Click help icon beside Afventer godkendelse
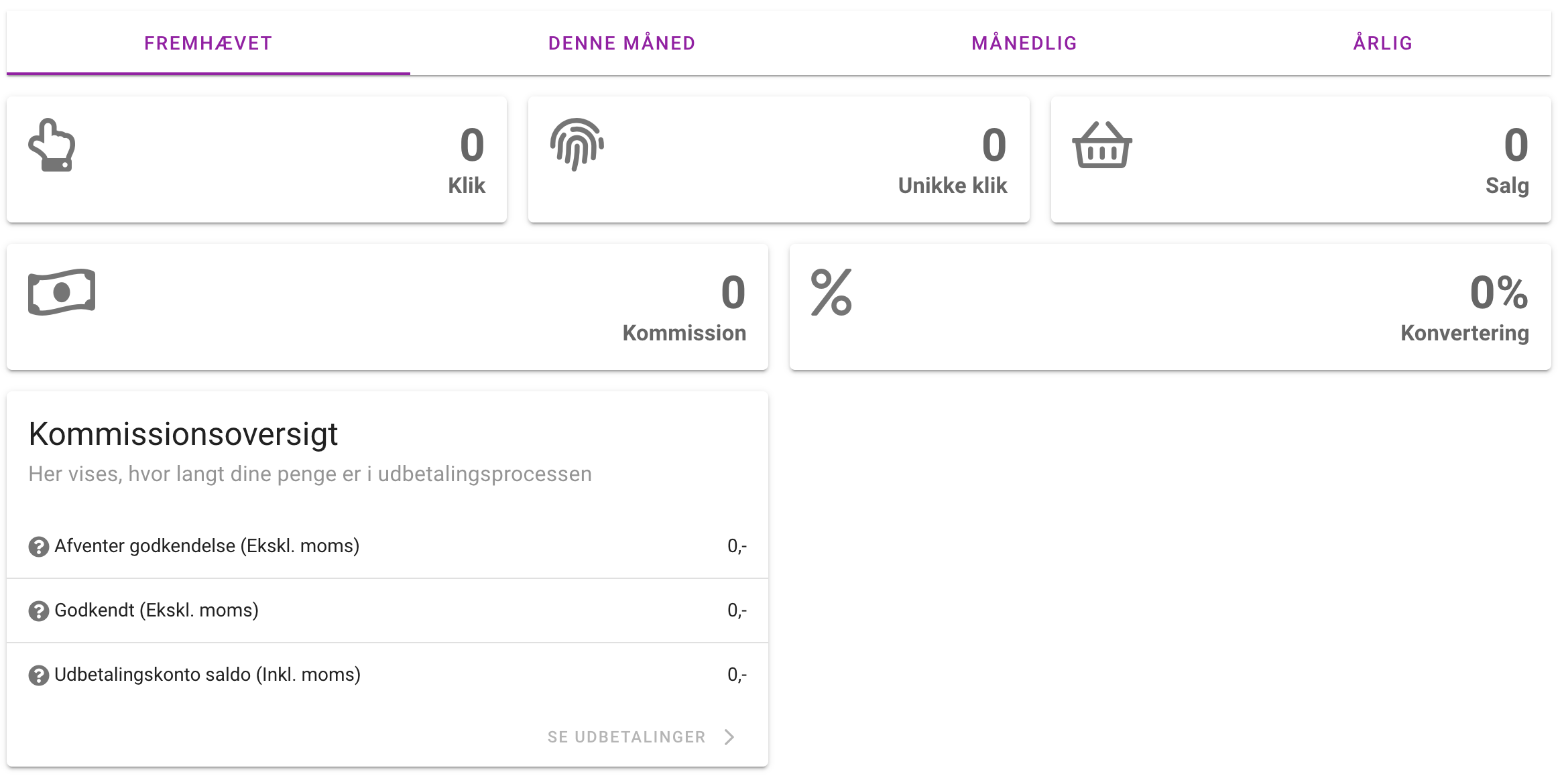1562x784 pixels. click(x=39, y=547)
